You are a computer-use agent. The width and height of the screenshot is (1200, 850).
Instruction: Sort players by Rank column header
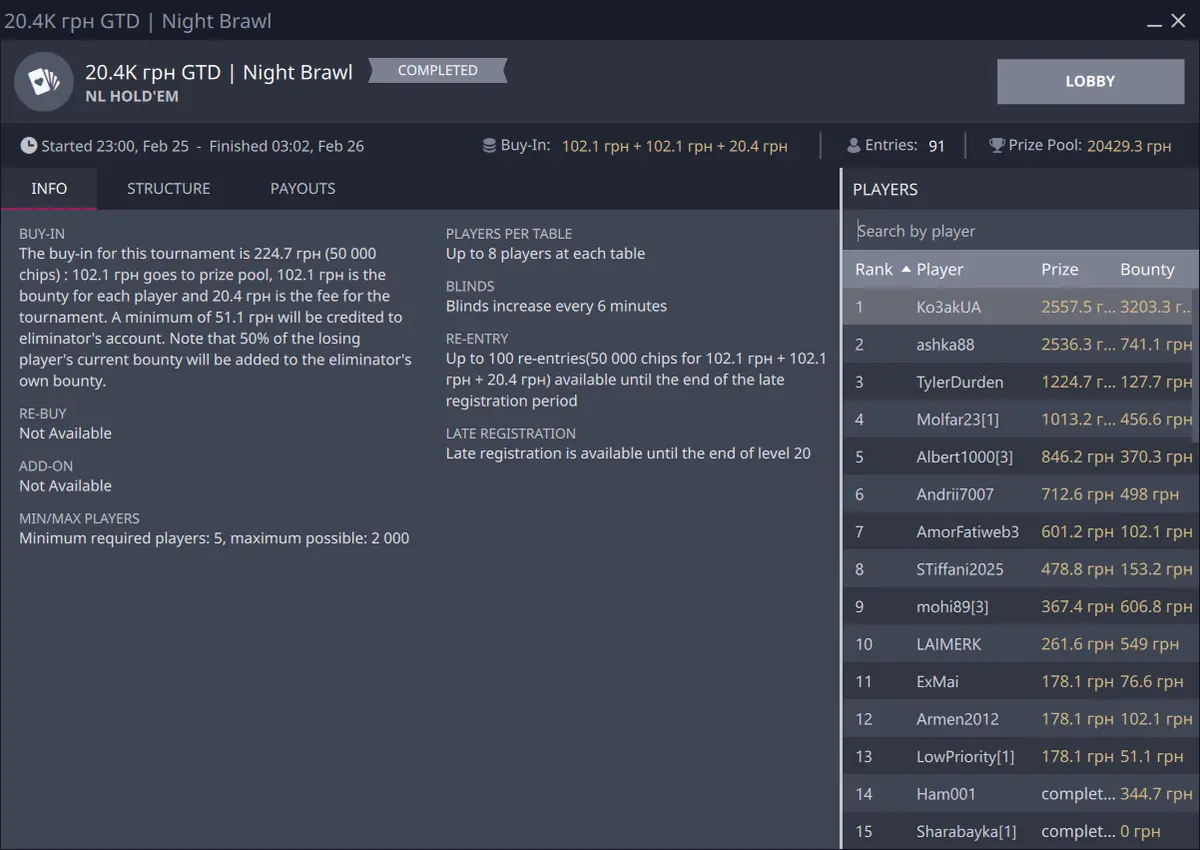click(874, 269)
